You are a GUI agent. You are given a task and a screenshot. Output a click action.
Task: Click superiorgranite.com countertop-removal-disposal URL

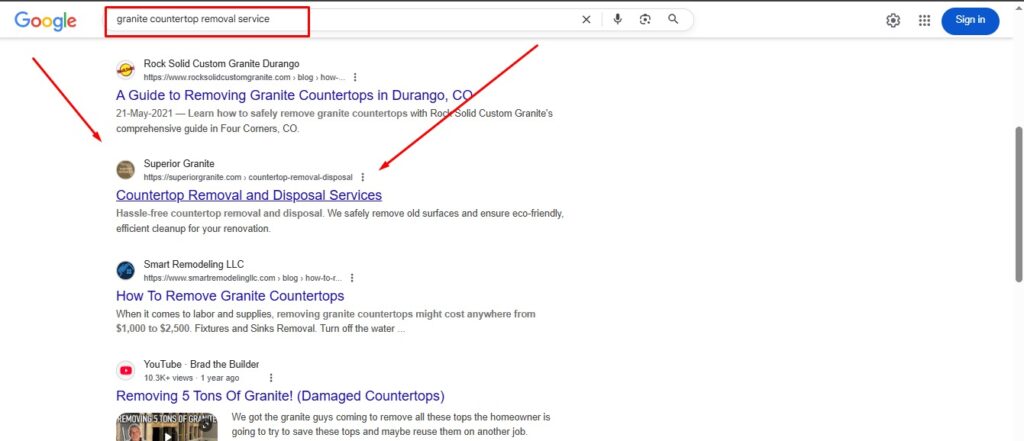248,177
